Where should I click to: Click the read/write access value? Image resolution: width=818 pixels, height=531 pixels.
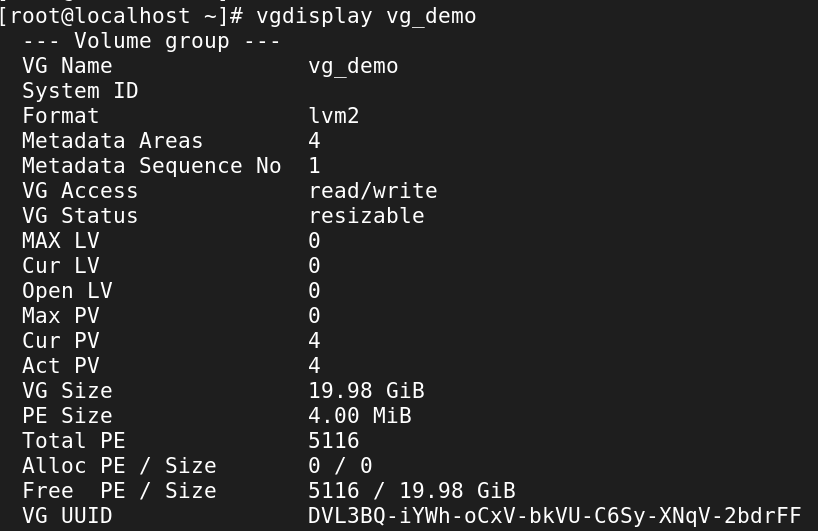(372, 191)
